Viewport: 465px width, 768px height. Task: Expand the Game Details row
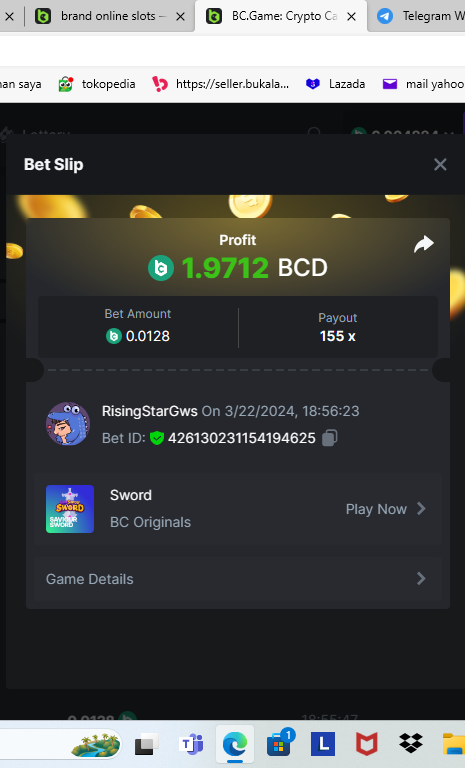pos(238,579)
